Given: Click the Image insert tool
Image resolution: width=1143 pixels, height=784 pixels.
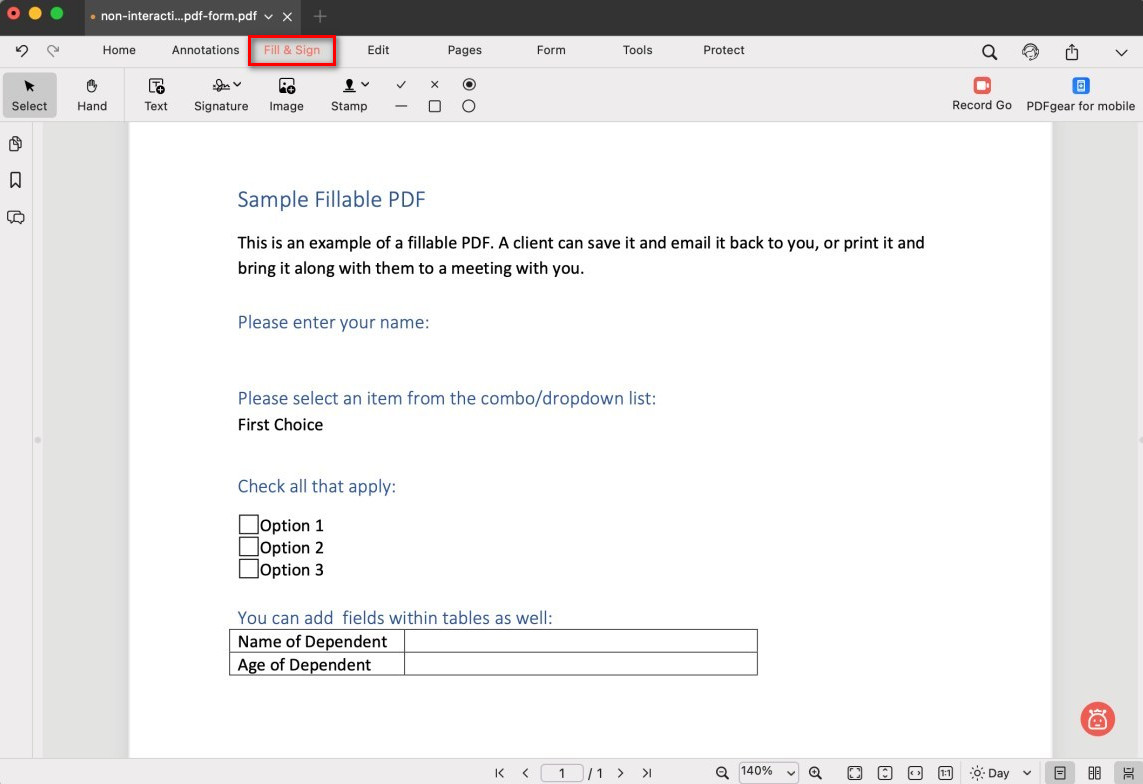Looking at the screenshot, I should (286, 95).
